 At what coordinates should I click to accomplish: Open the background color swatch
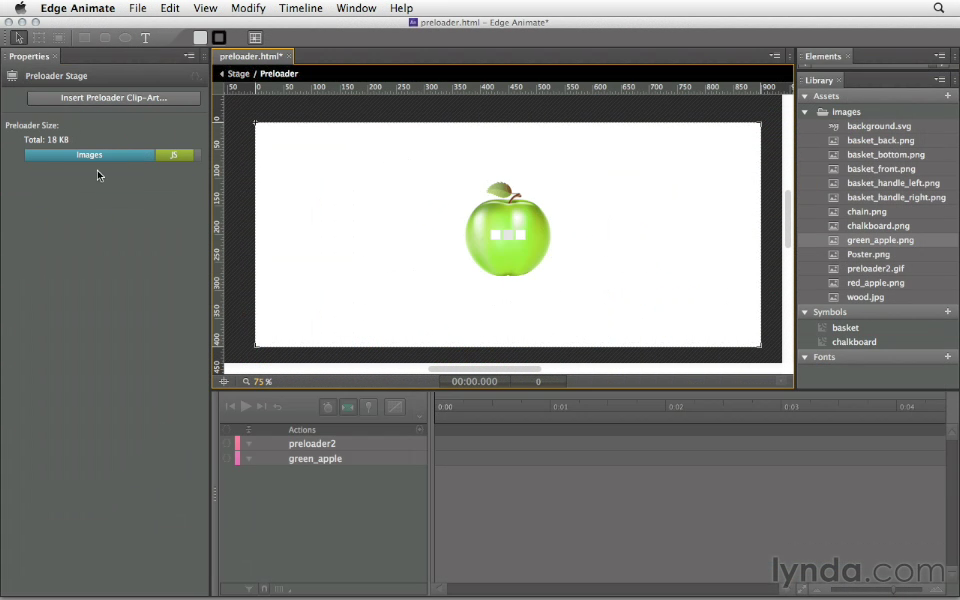[200, 38]
